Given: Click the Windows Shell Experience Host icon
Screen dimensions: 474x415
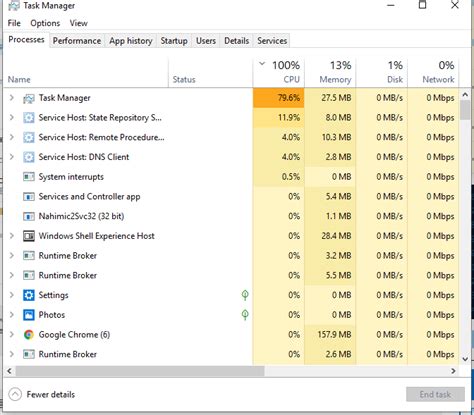Looking at the screenshot, I should pyautogui.click(x=29, y=236).
